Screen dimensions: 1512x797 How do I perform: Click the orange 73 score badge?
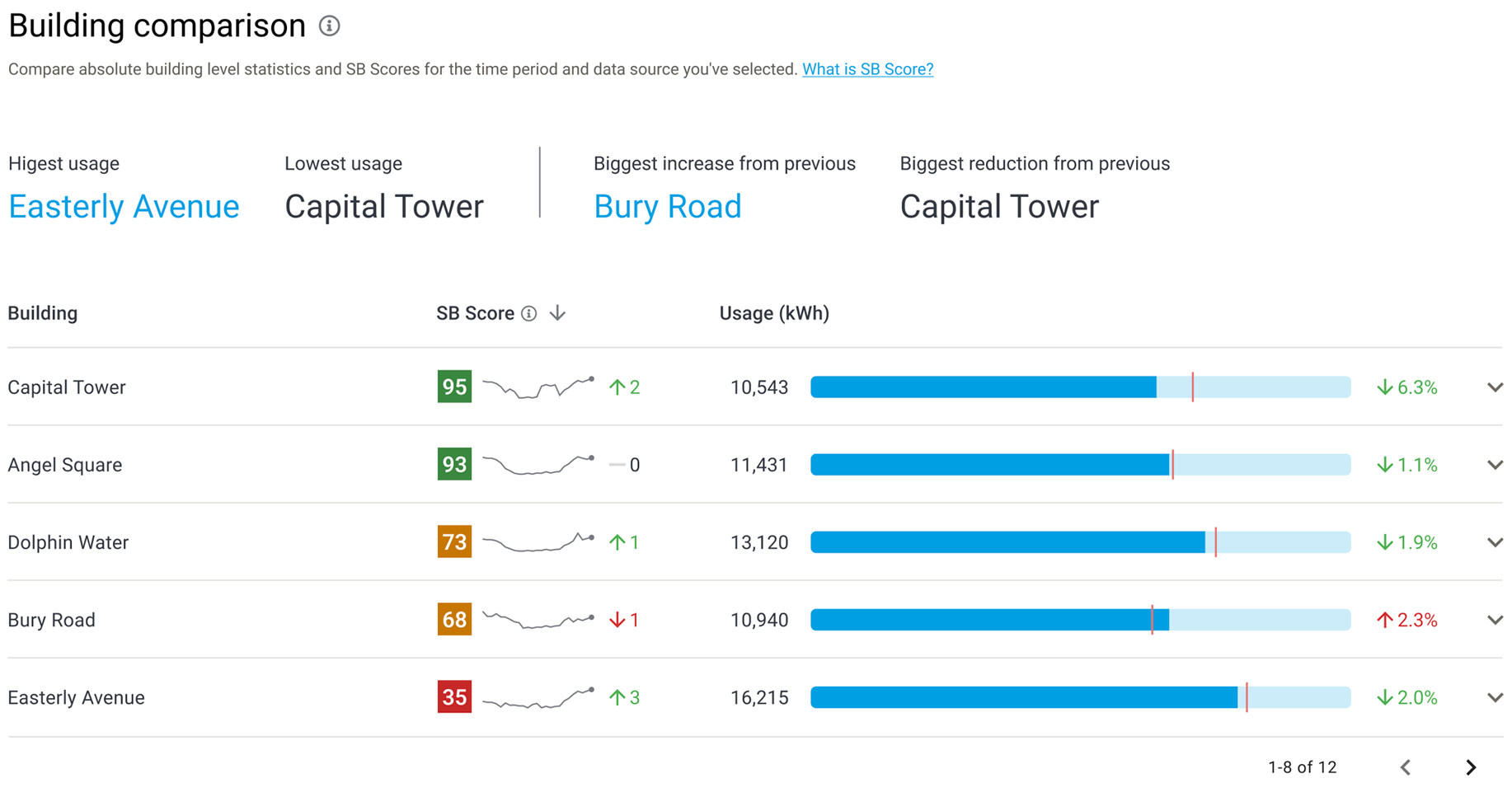coord(454,541)
